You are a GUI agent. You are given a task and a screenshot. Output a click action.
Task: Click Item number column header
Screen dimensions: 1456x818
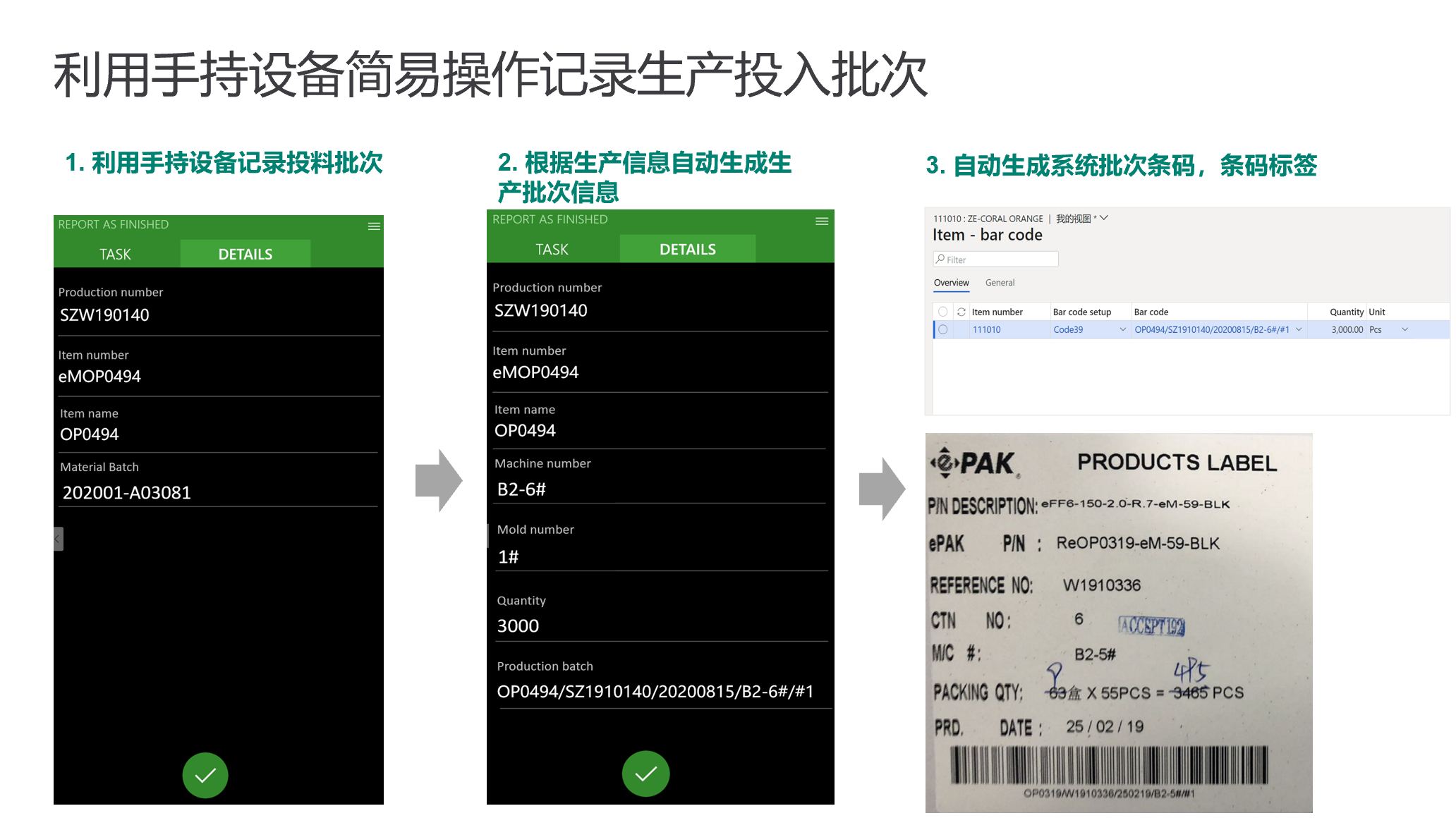[997, 312]
